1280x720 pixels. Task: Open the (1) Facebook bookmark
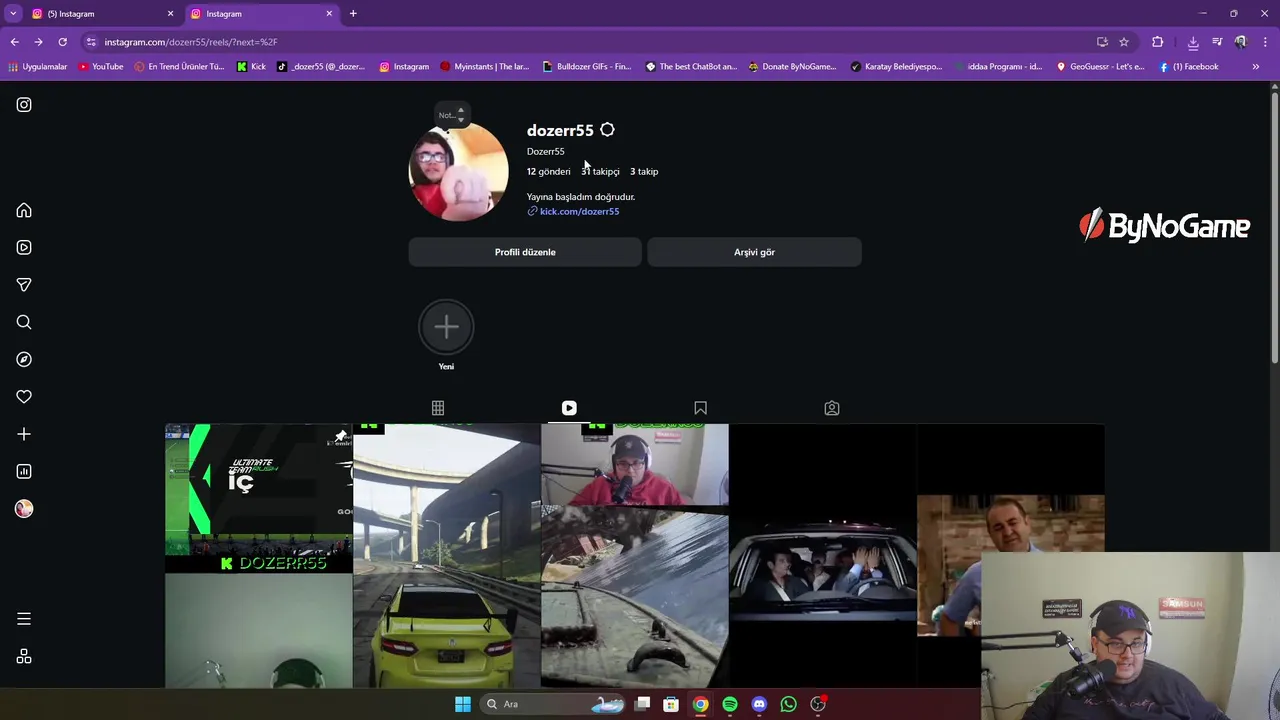click(1189, 67)
